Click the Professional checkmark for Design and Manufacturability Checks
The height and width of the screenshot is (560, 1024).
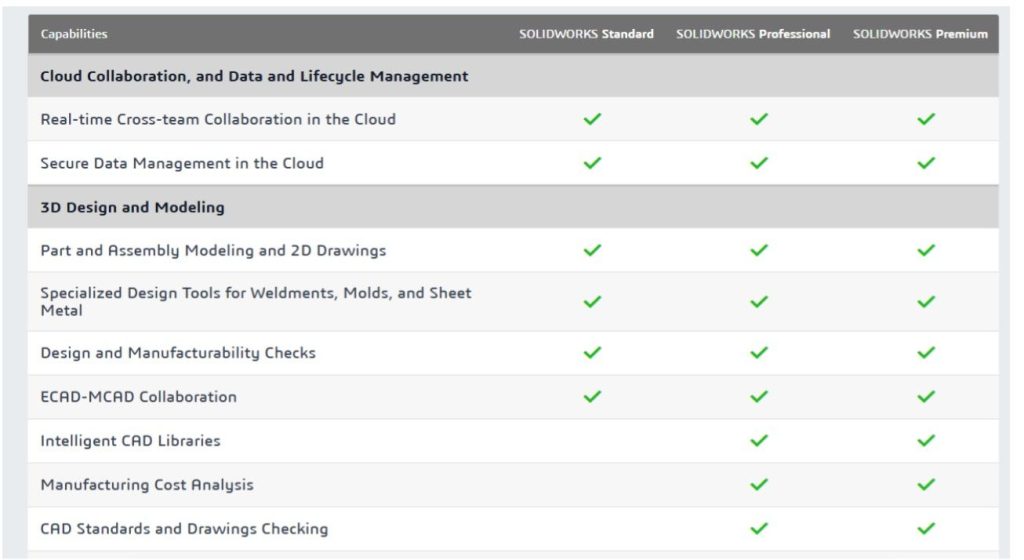tap(759, 352)
